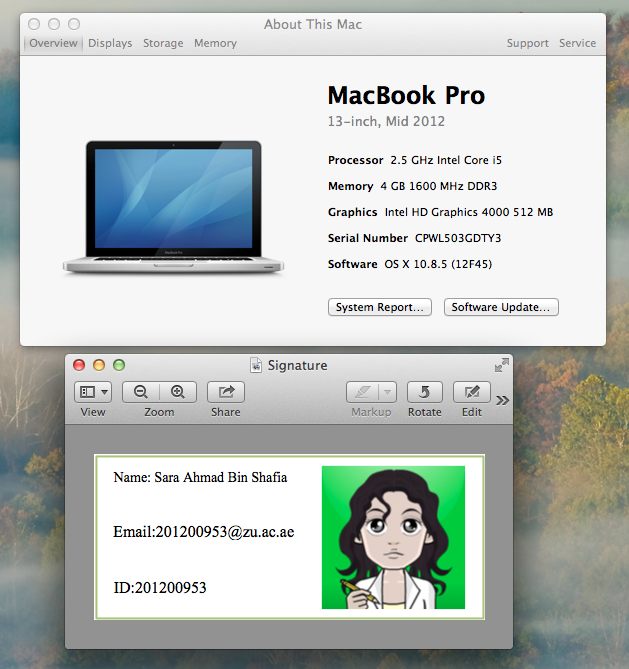629x669 pixels.
Task: Close the About This Mac window
Action: point(34,24)
